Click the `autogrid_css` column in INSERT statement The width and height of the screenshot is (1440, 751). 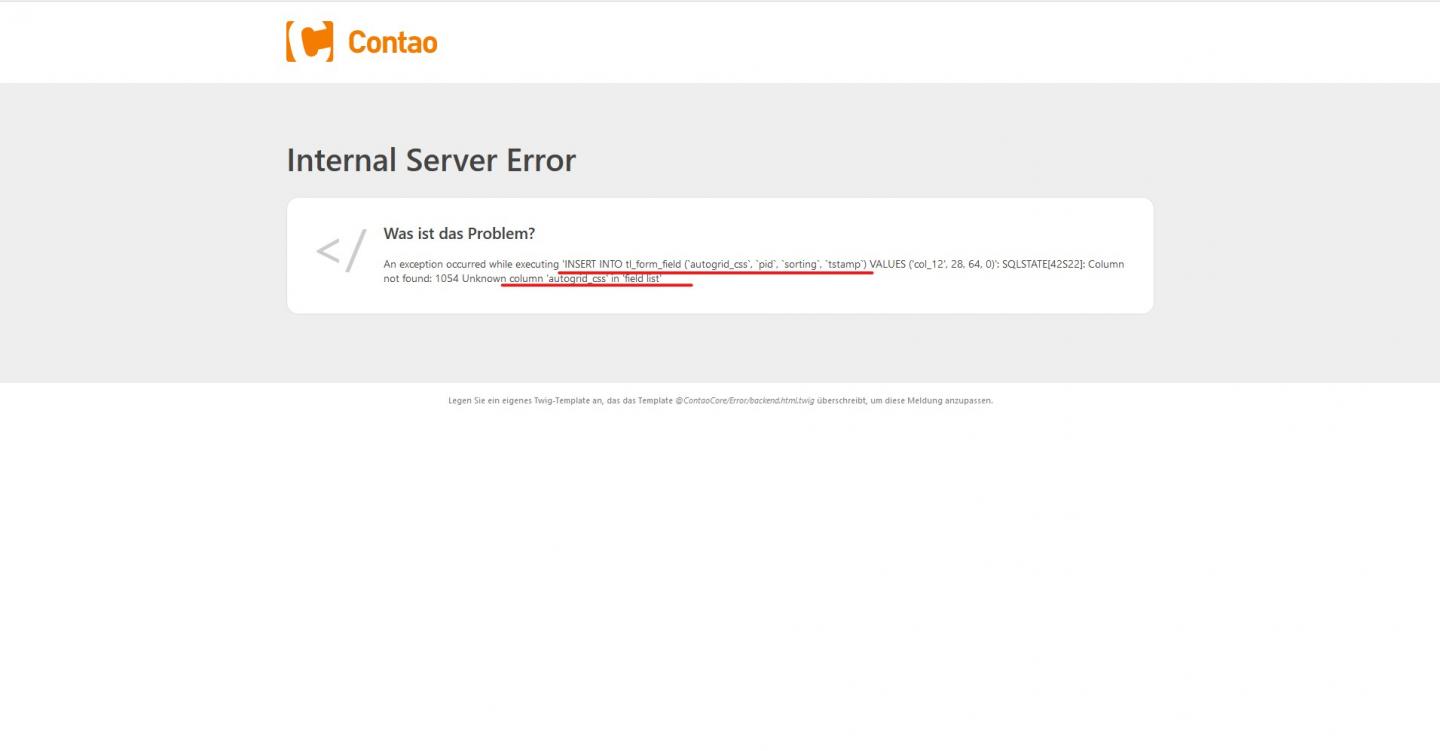[718, 264]
